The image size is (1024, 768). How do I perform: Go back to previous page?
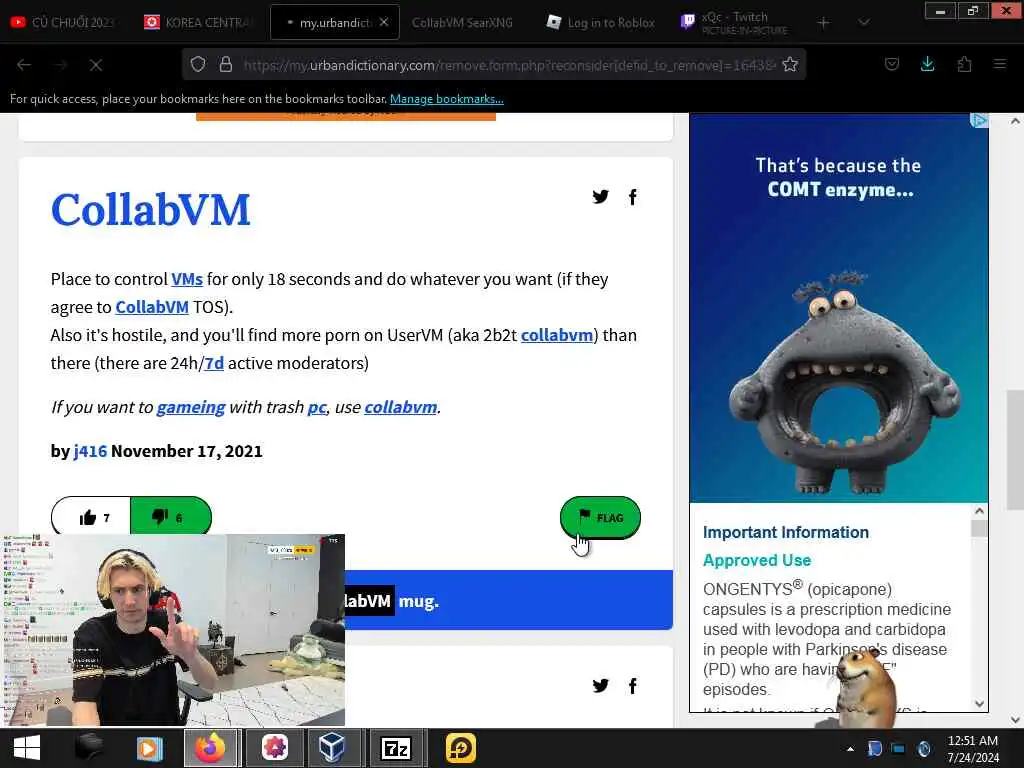tap(24, 65)
